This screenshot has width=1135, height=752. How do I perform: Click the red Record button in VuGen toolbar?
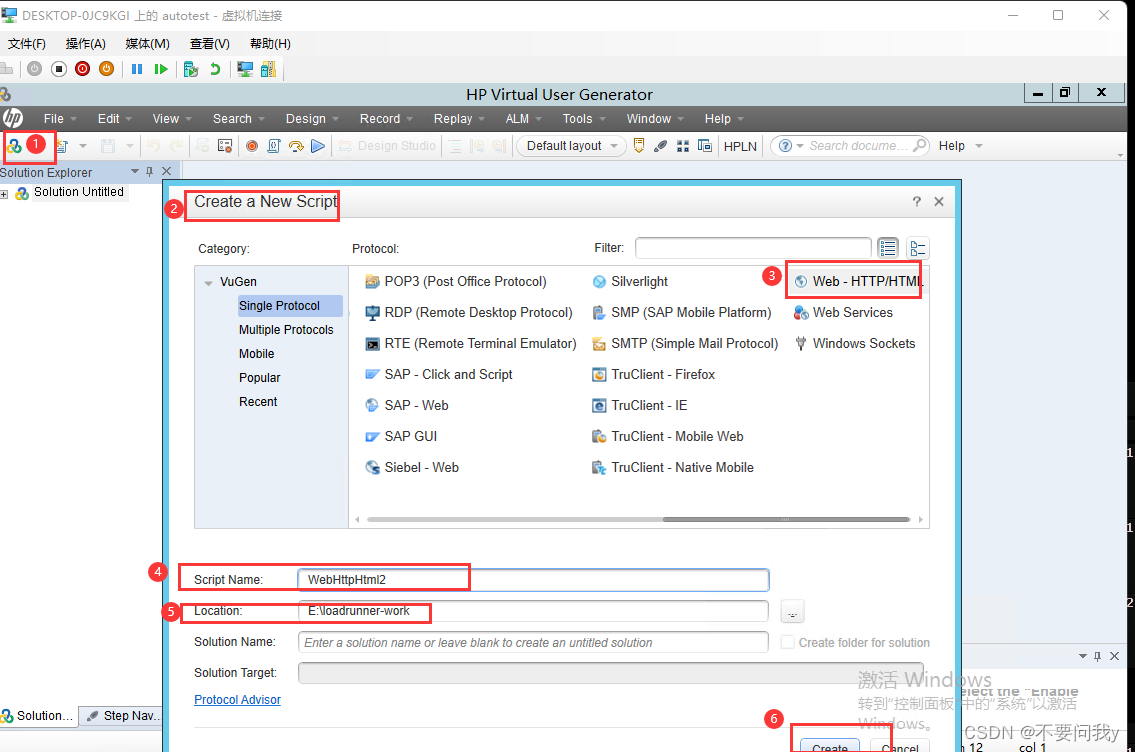coord(252,146)
